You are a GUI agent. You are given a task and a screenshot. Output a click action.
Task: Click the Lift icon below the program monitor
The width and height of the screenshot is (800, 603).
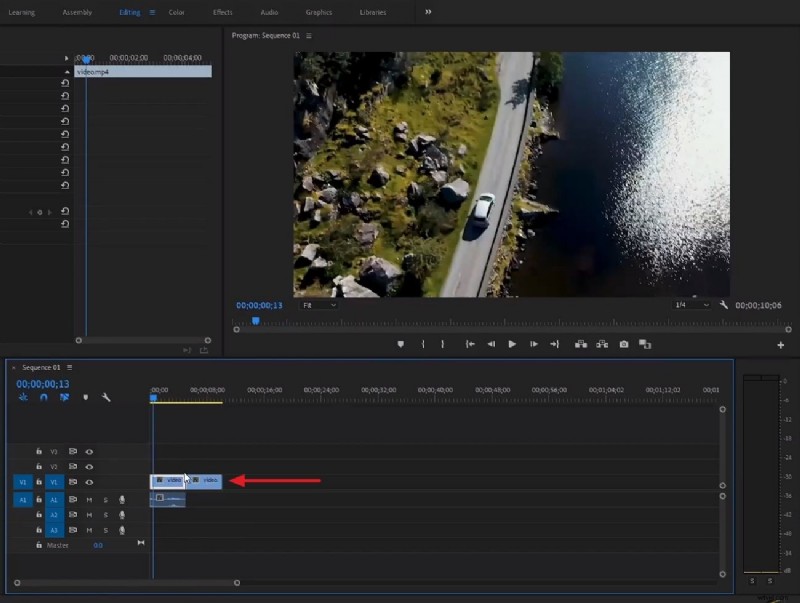pyautogui.click(x=582, y=344)
